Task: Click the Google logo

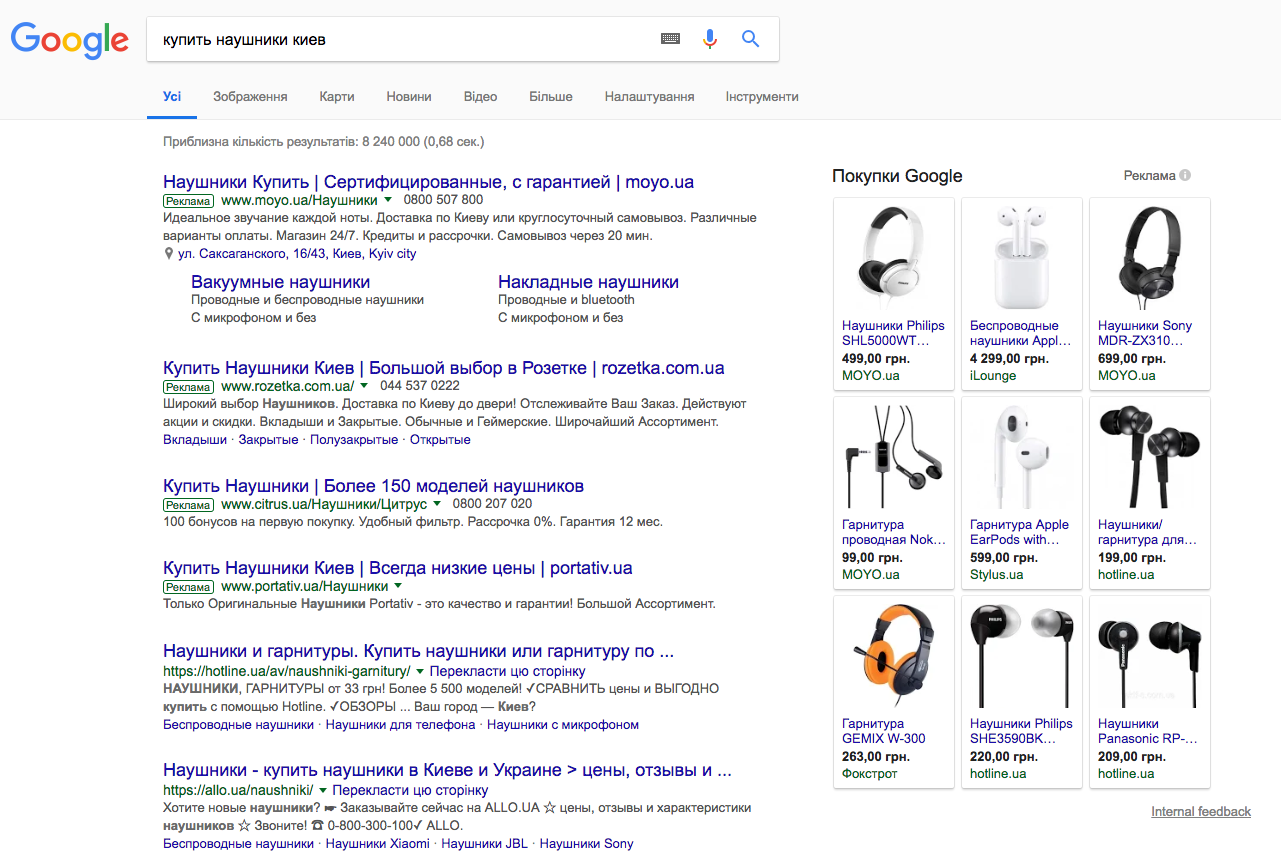Action: point(70,39)
